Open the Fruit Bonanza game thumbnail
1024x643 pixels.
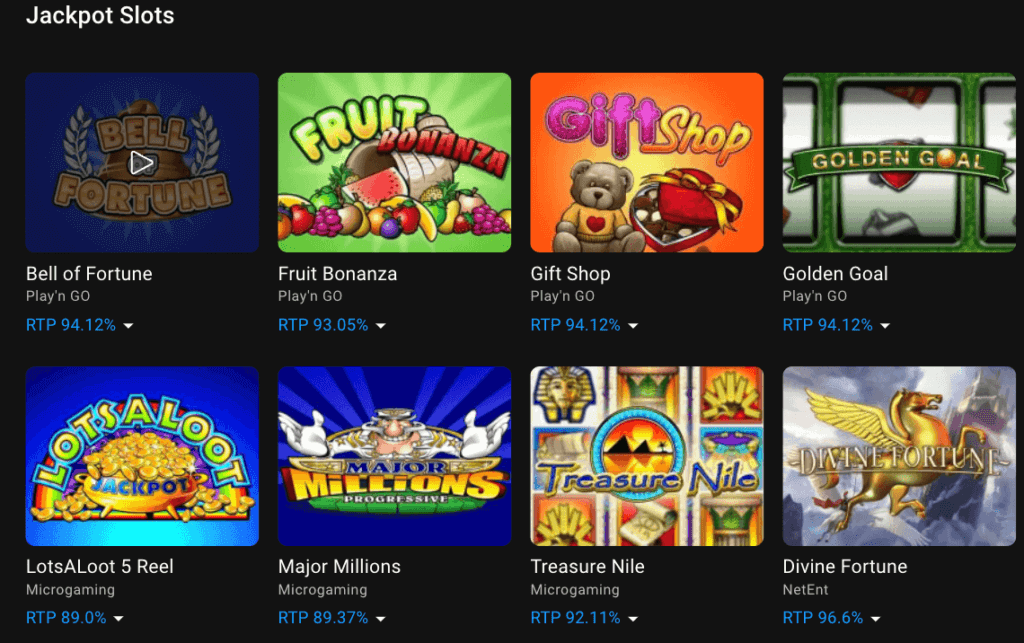tap(394, 161)
